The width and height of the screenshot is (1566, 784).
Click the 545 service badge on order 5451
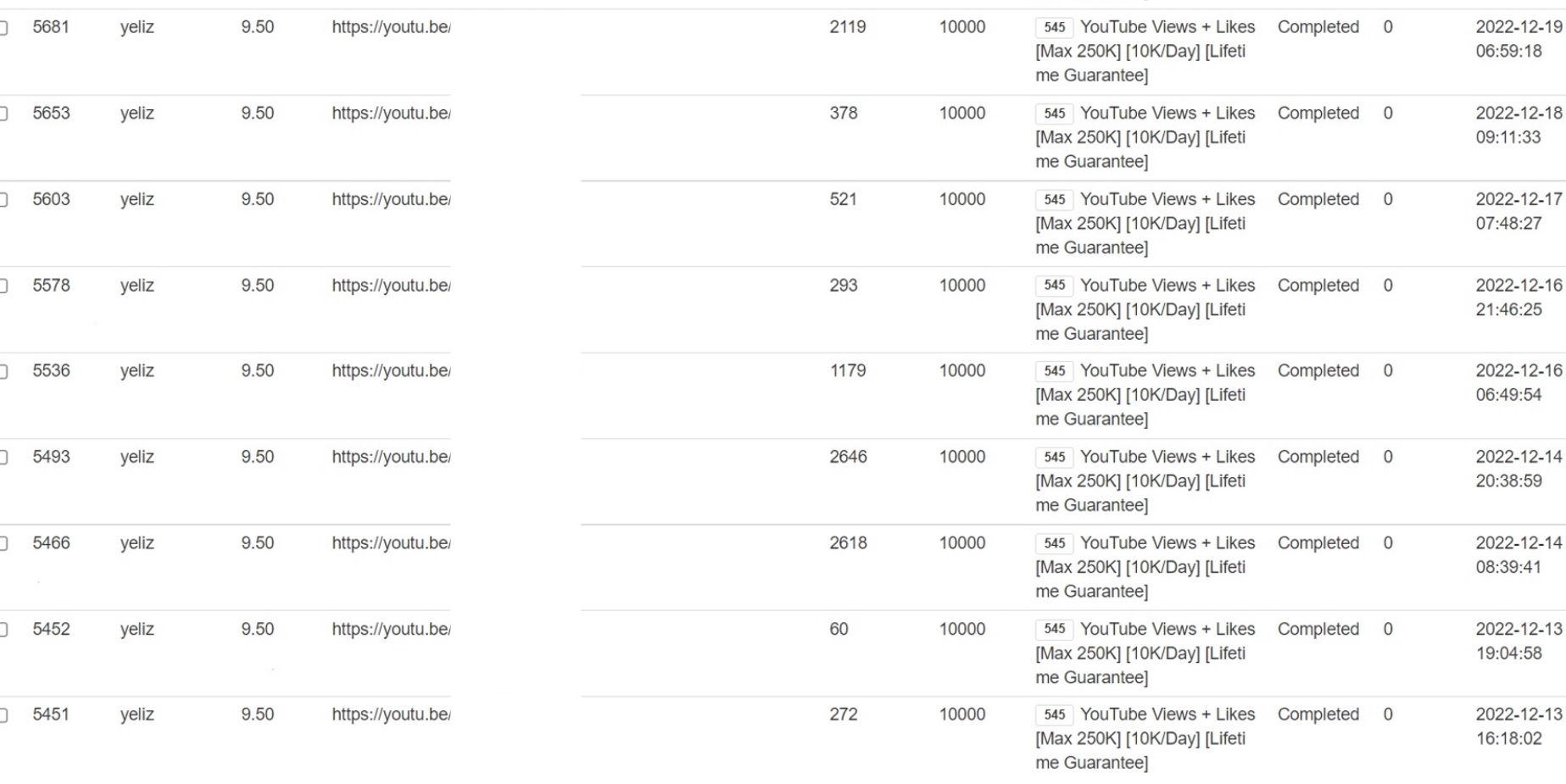pos(1054,715)
